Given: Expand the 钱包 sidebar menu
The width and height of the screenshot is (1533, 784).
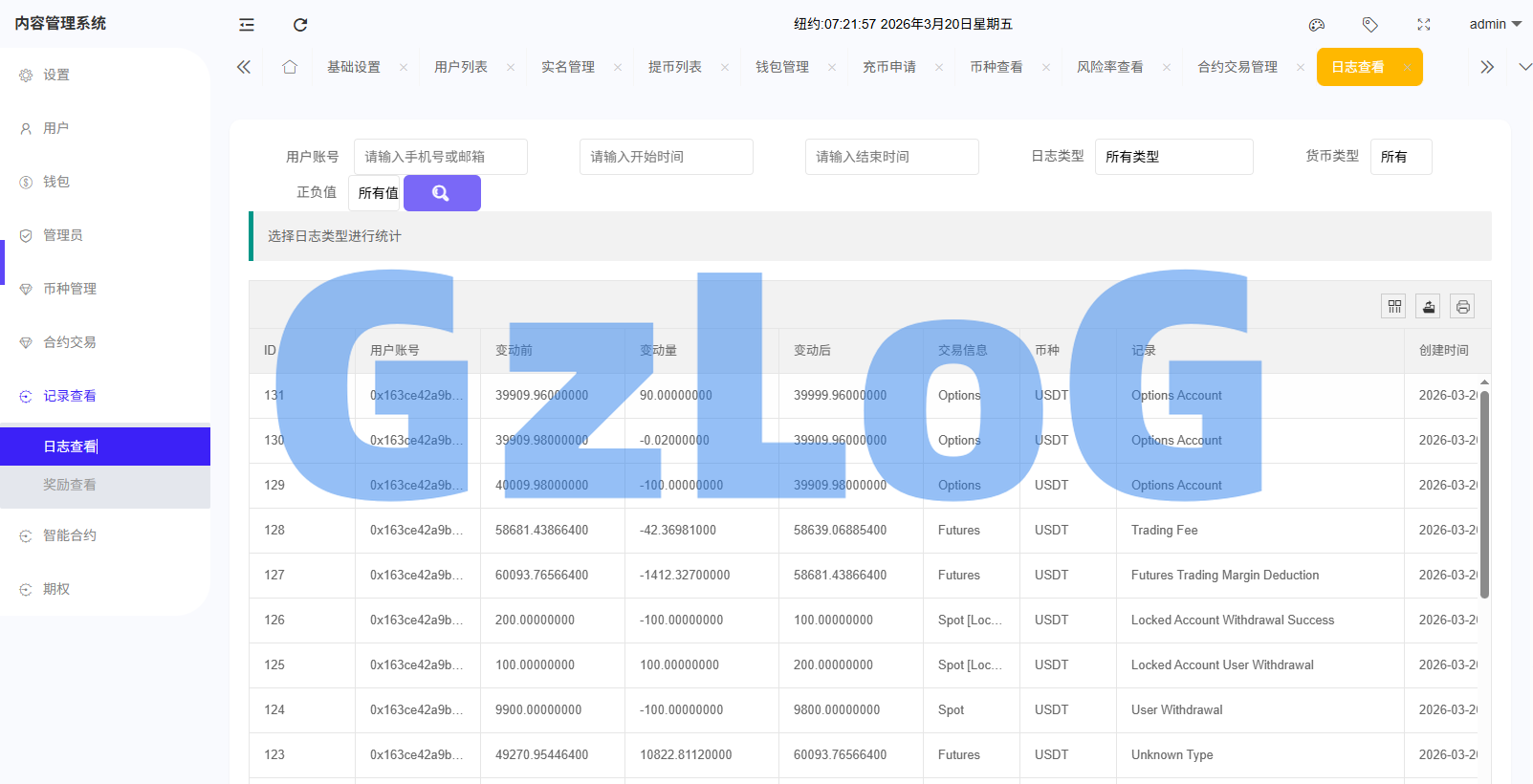Looking at the screenshot, I should click(56, 182).
